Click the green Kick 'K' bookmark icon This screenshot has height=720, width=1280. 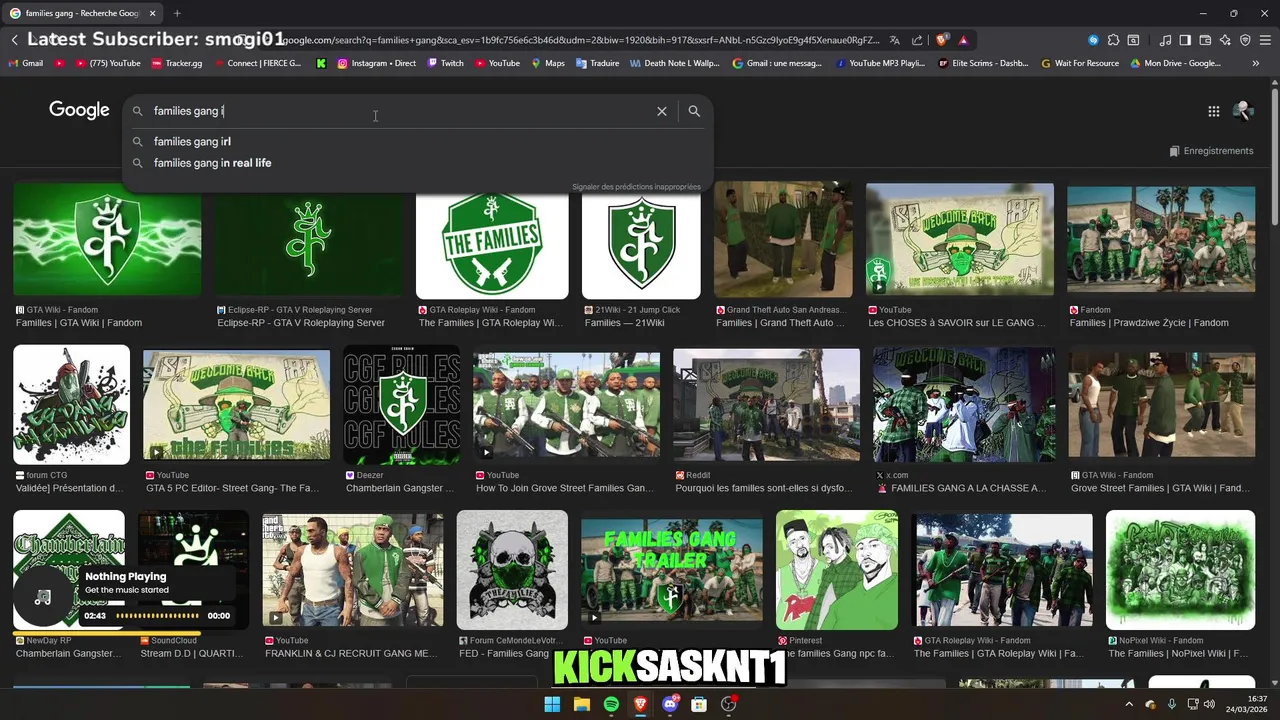[321, 63]
